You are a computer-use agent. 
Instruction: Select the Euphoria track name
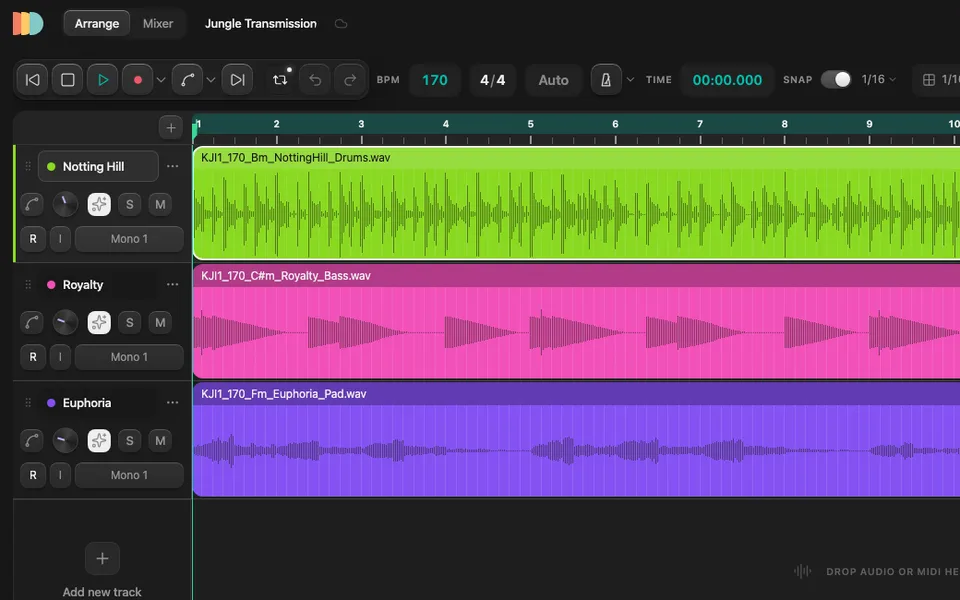86,403
